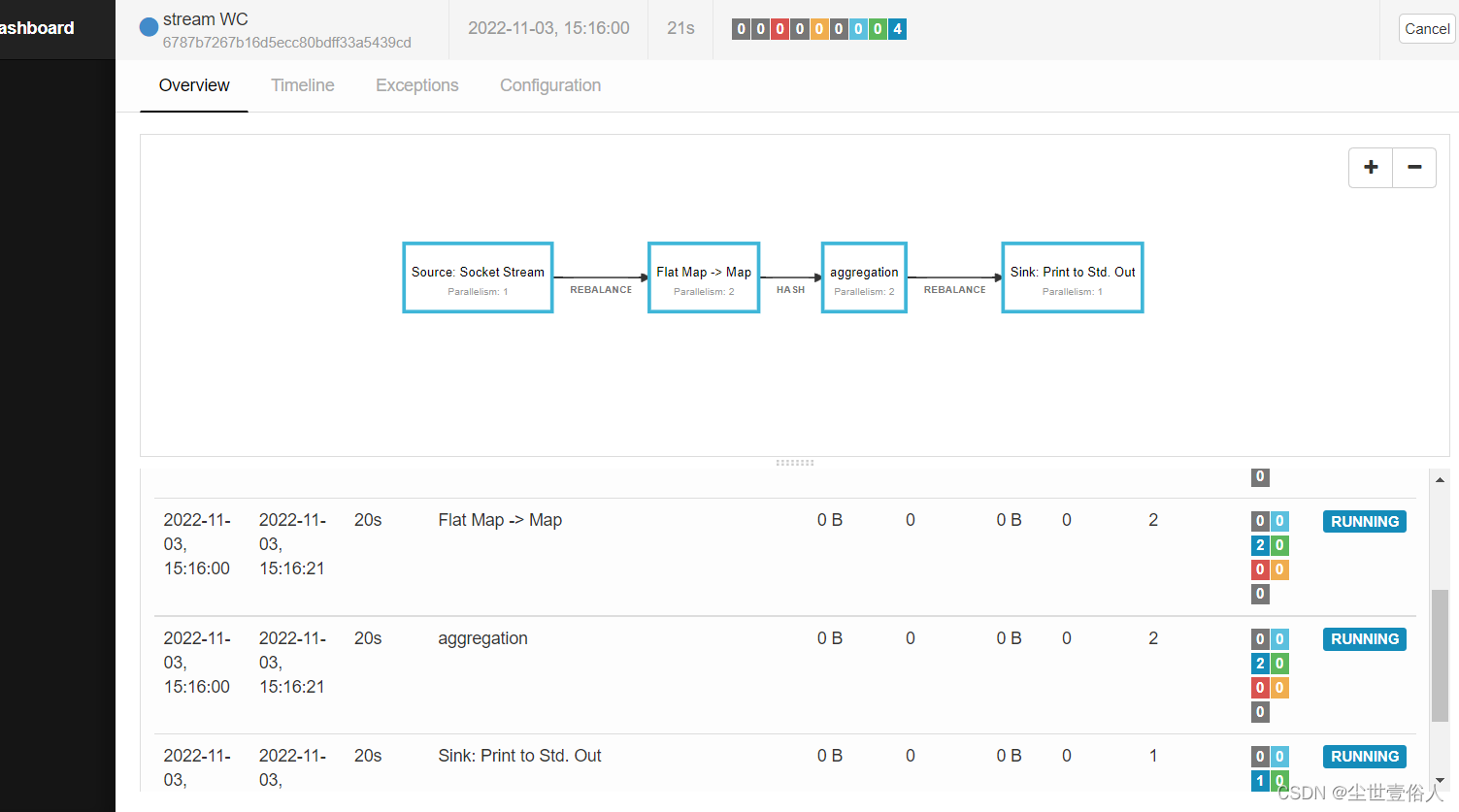Click the orange counter in header status badges
The image size is (1459, 812).
click(819, 29)
